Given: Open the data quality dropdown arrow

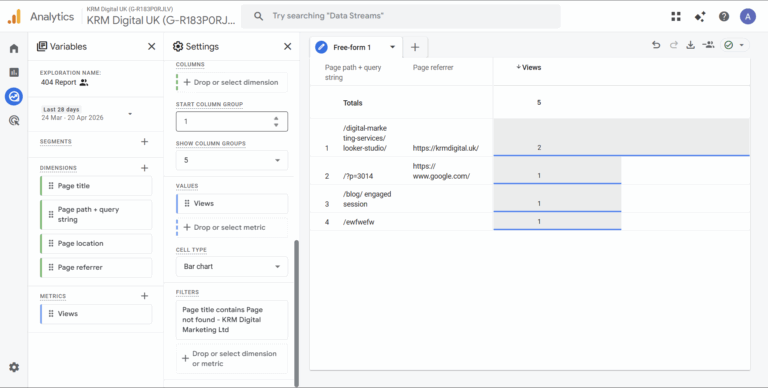Looking at the screenshot, I should (742, 45).
